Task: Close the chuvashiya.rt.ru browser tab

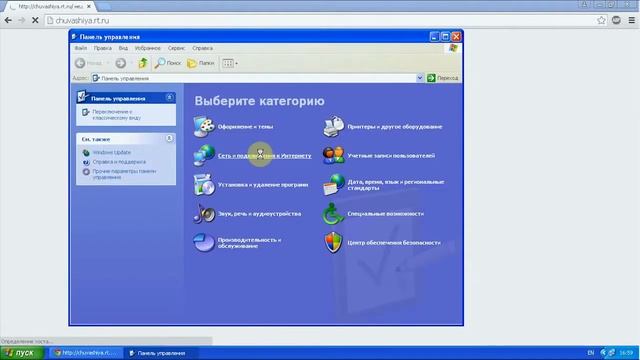Action: (x=89, y=7)
